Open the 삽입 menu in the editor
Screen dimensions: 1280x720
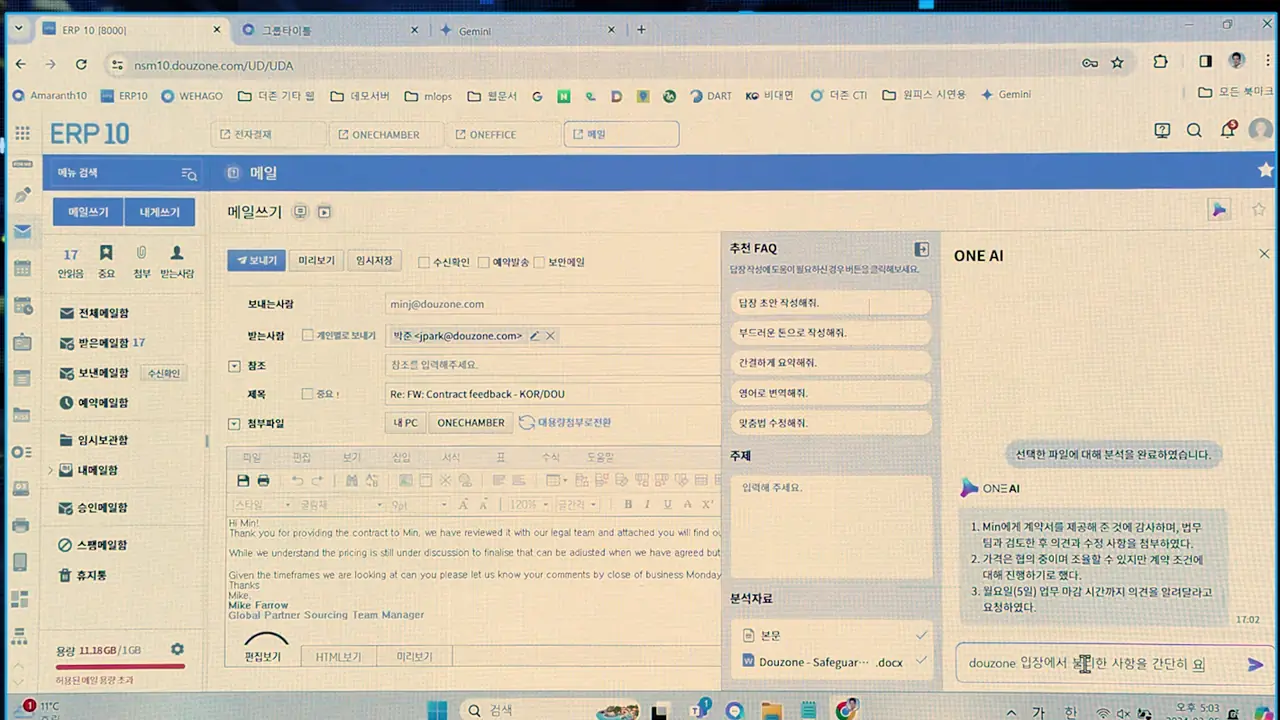401,457
